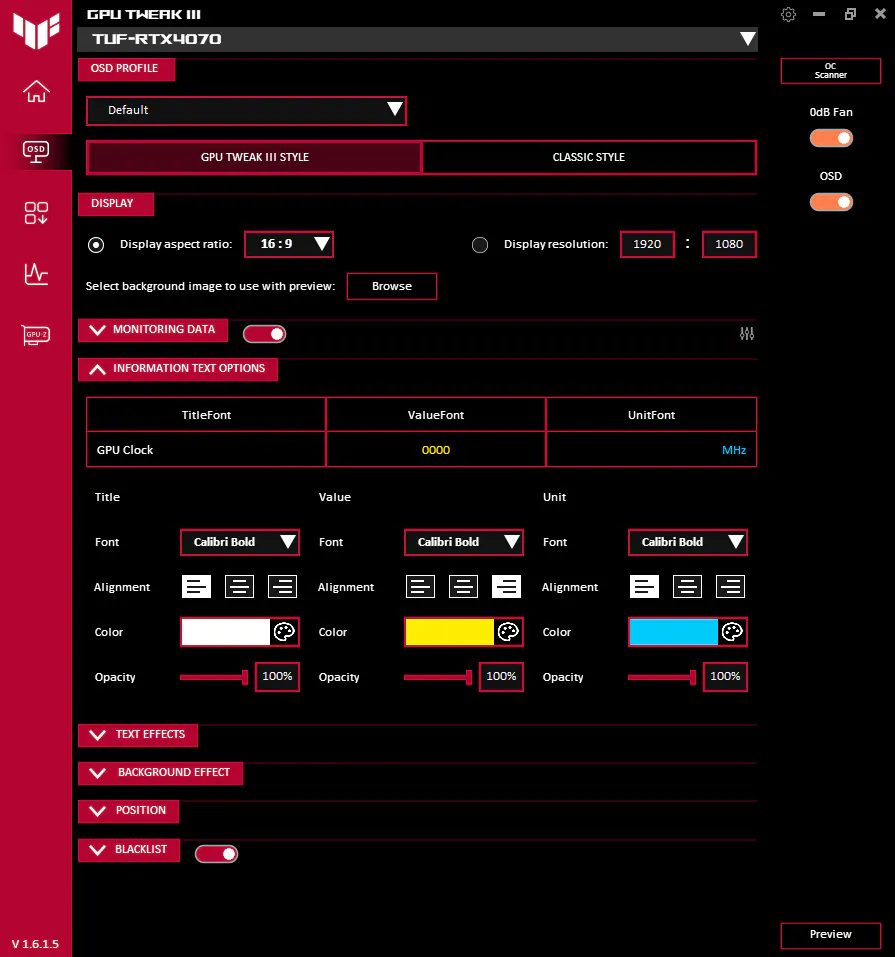Click the Display section label

(x=116, y=204)
